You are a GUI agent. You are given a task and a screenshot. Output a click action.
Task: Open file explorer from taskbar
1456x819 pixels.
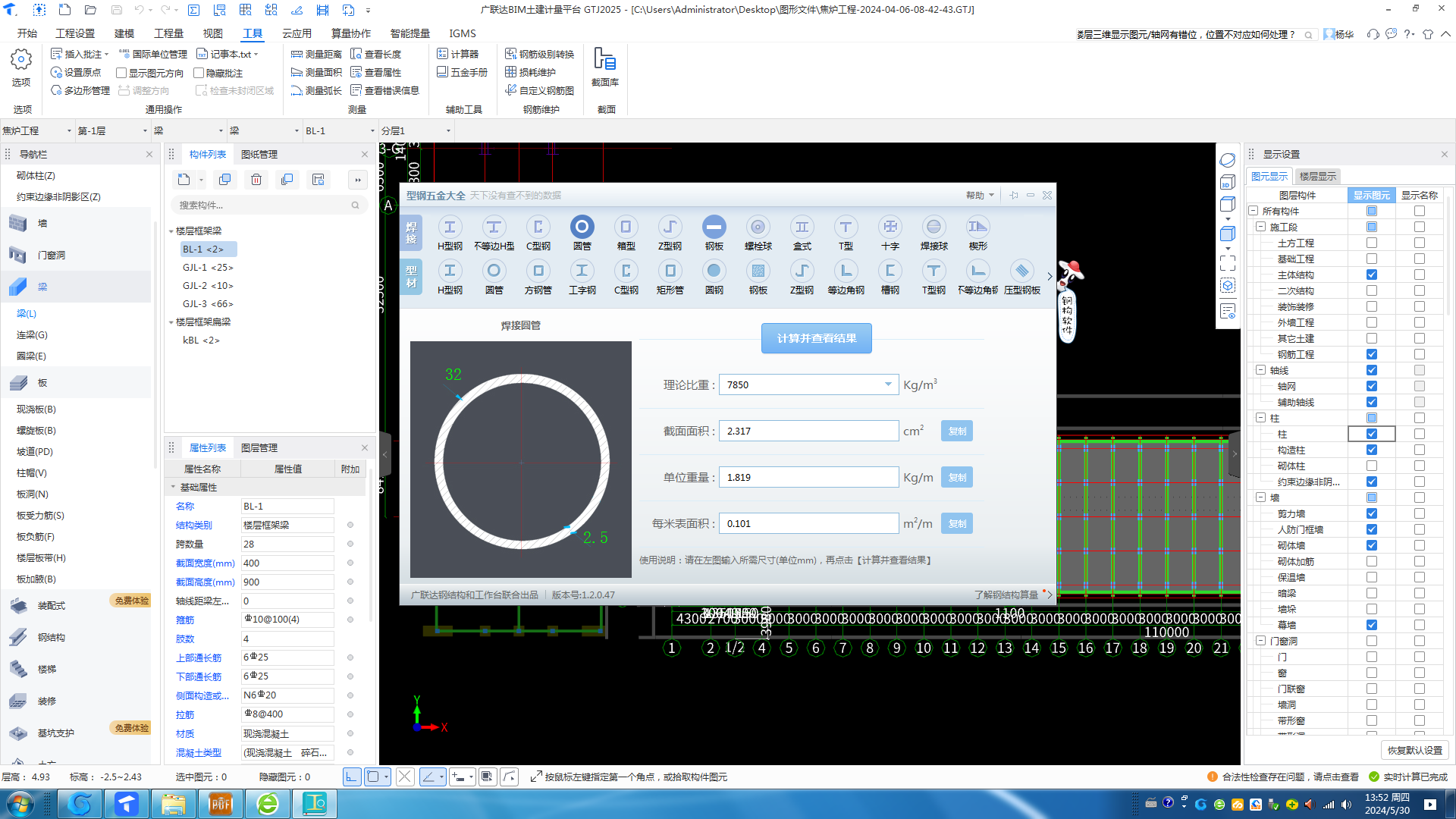coord(174,804)
